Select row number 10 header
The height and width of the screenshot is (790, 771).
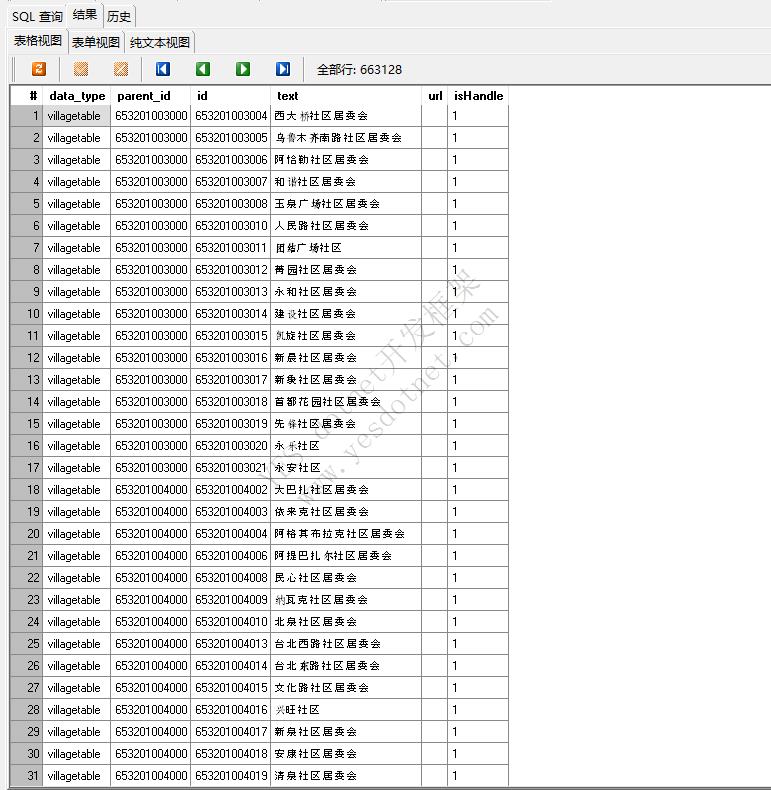coord(27,314)
